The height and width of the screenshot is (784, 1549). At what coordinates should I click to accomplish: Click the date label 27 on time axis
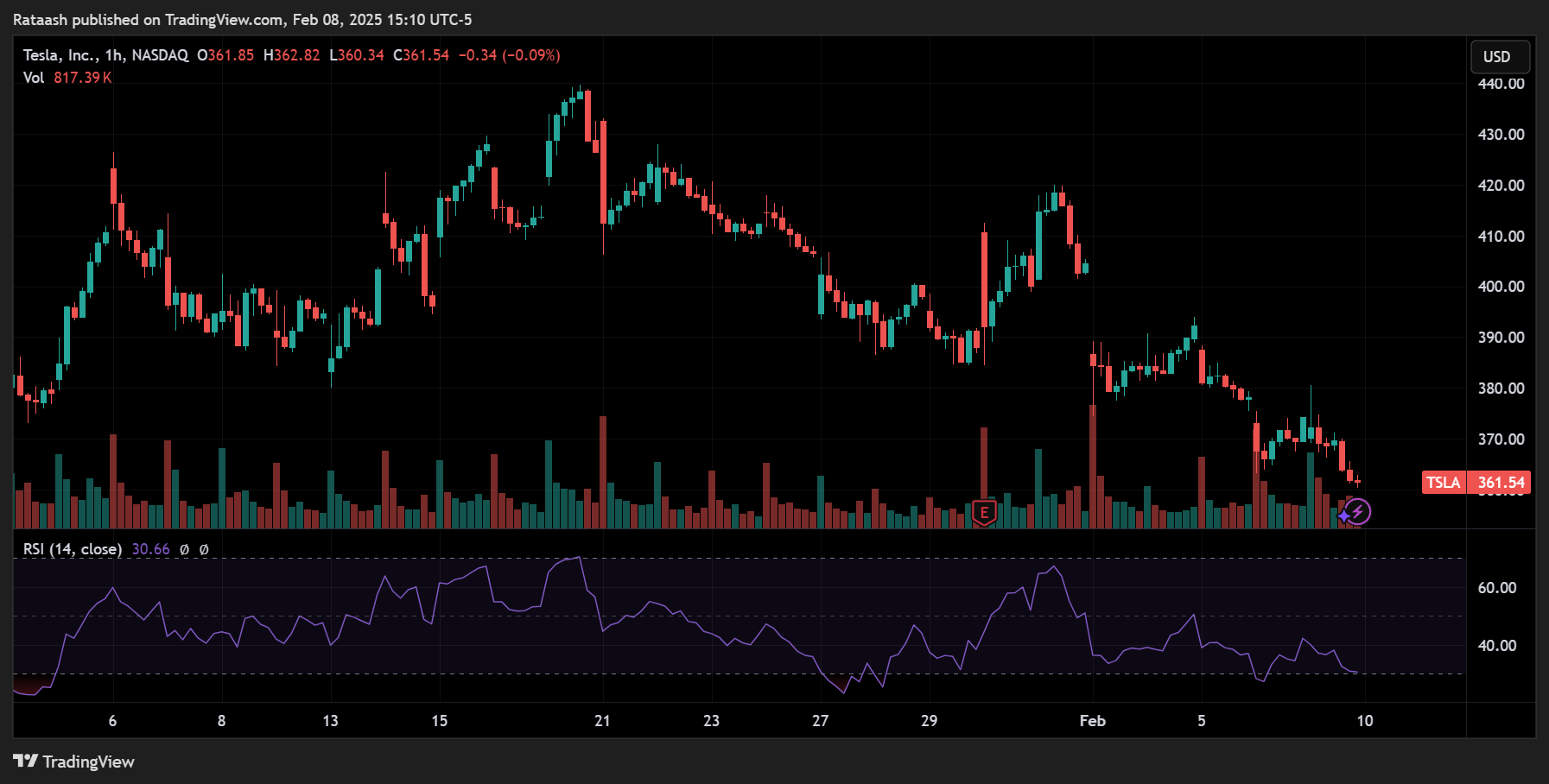821,721
